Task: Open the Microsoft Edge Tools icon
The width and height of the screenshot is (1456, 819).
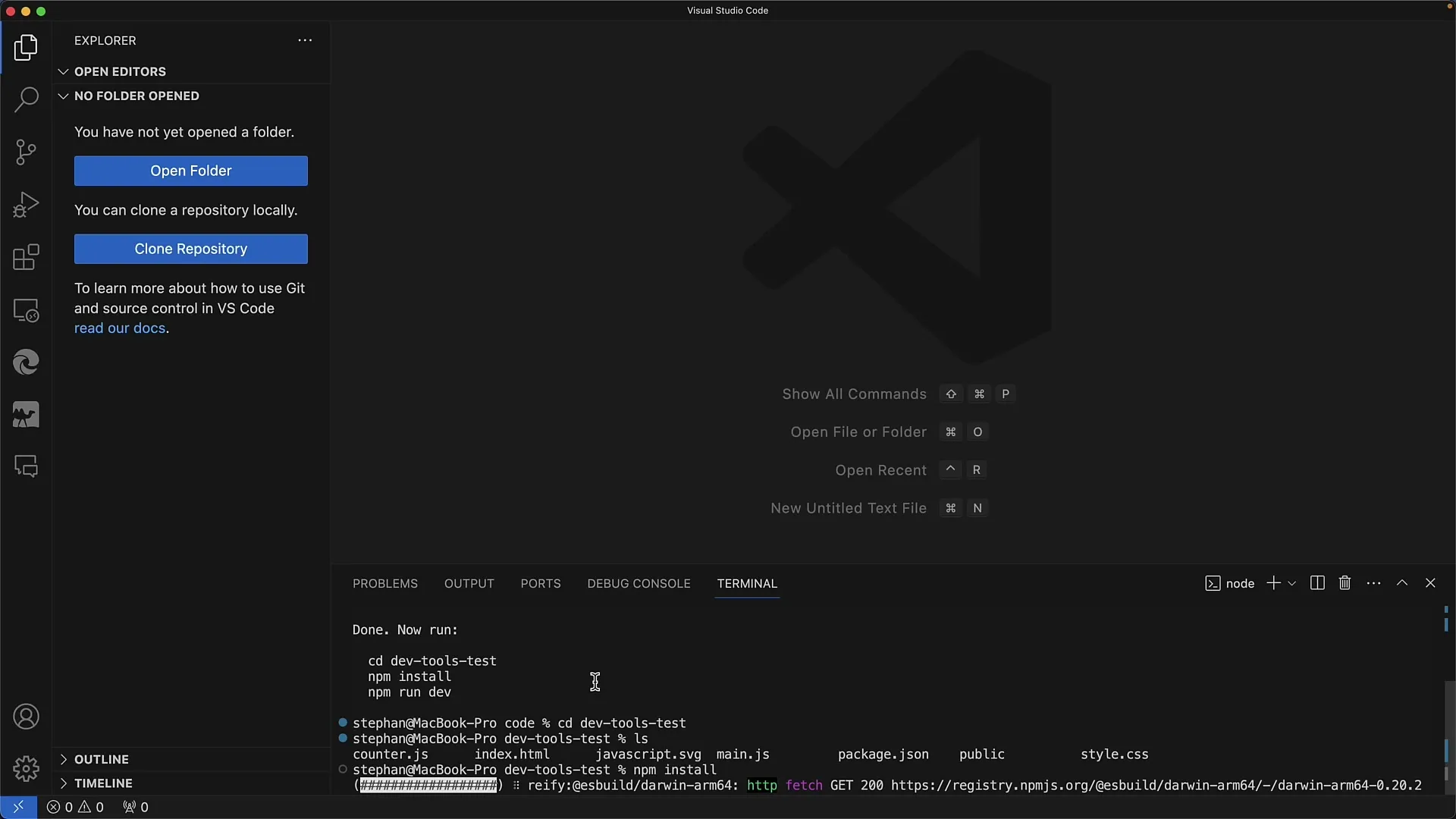Action: pyautogui.click(x=26, y=362)
